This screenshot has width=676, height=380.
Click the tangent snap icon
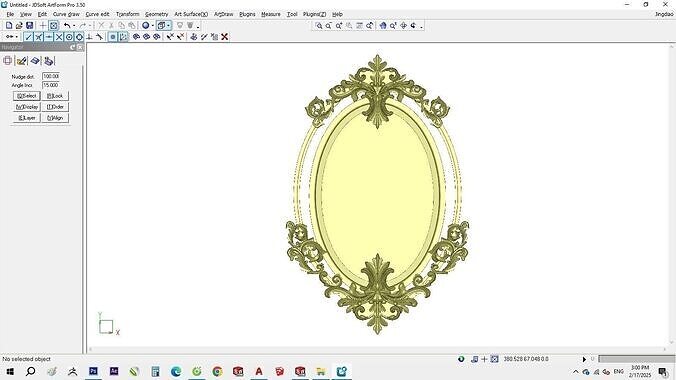point(100,37)
